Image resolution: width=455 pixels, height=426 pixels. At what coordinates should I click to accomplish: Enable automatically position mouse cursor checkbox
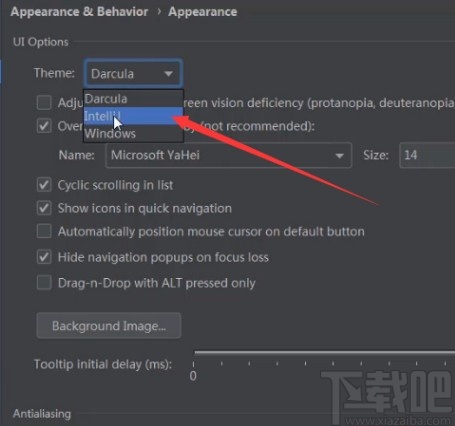pos(44,231)
